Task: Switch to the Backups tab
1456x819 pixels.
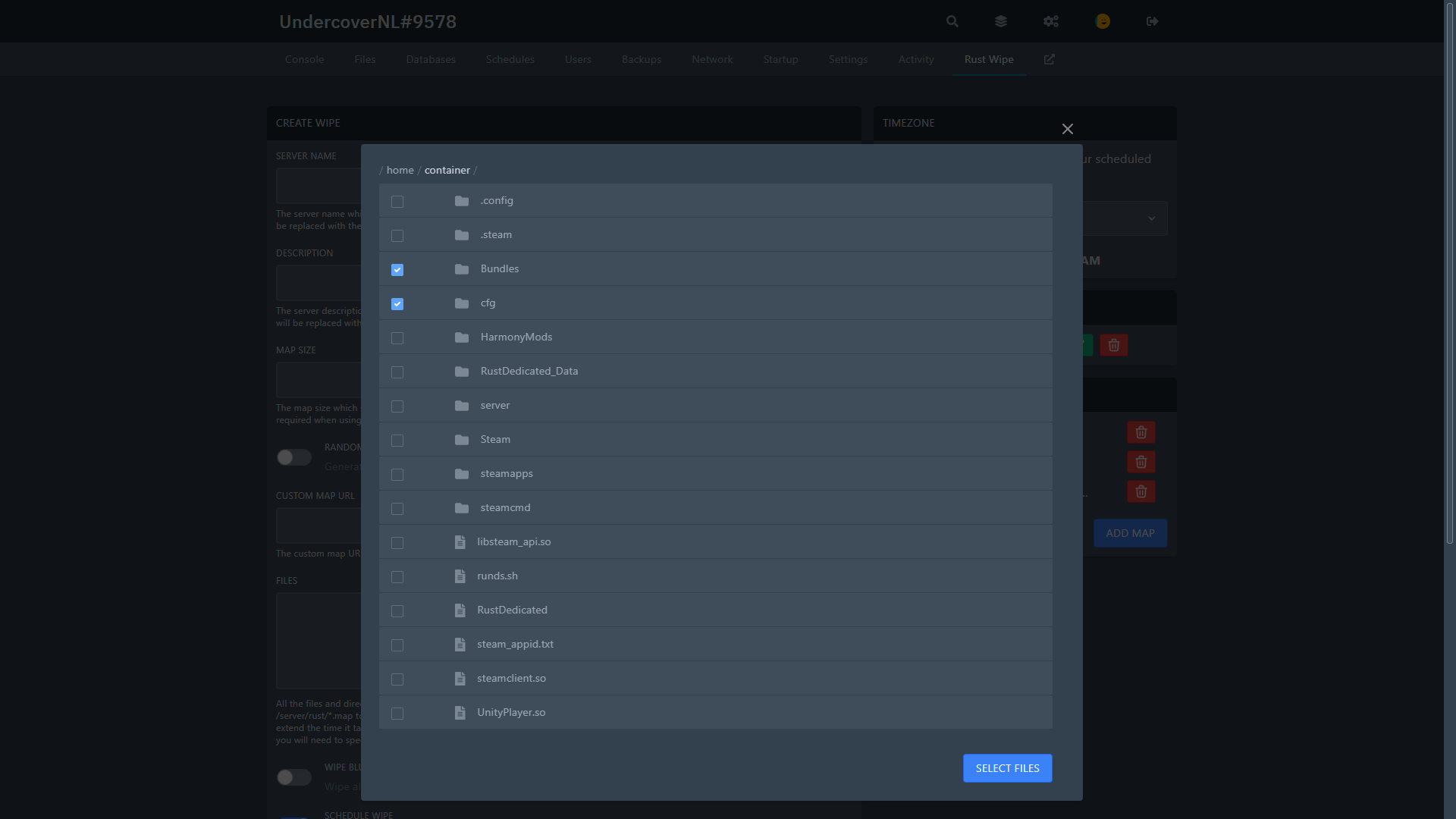Action: pos(642,59)
